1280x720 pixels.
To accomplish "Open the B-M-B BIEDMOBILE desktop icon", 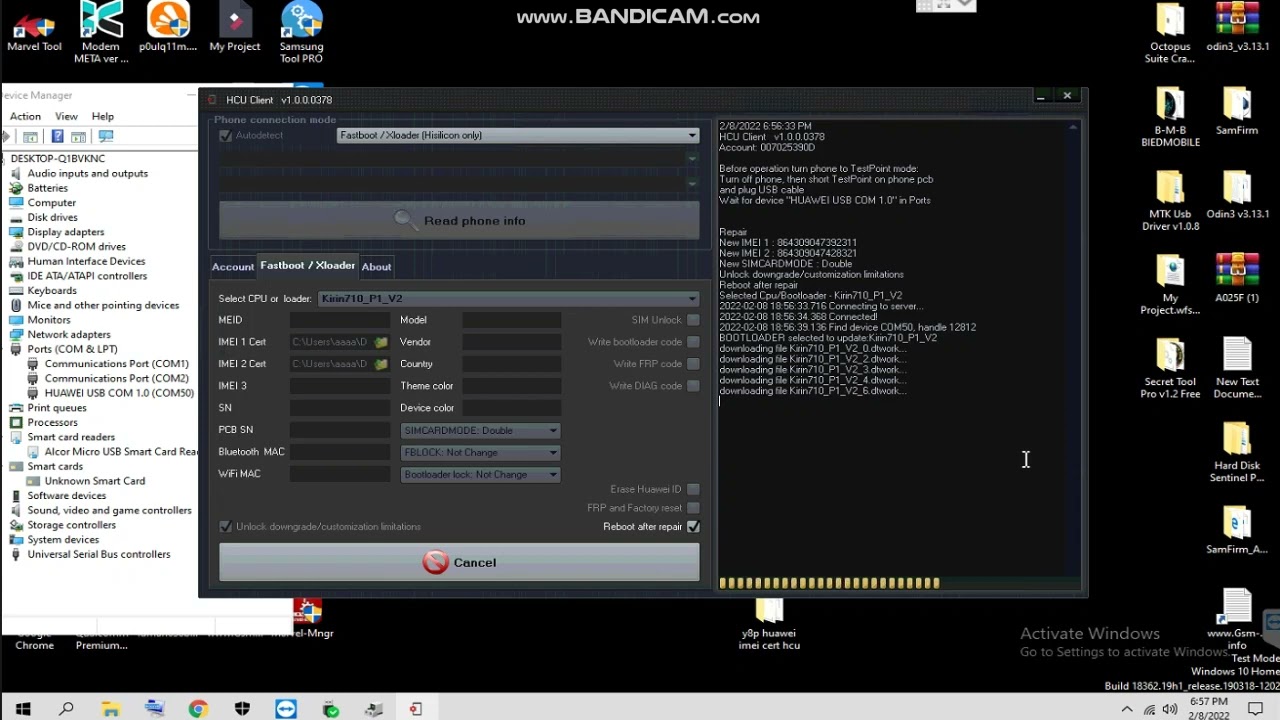I will pyautogui.click(x=1170, y=117).
